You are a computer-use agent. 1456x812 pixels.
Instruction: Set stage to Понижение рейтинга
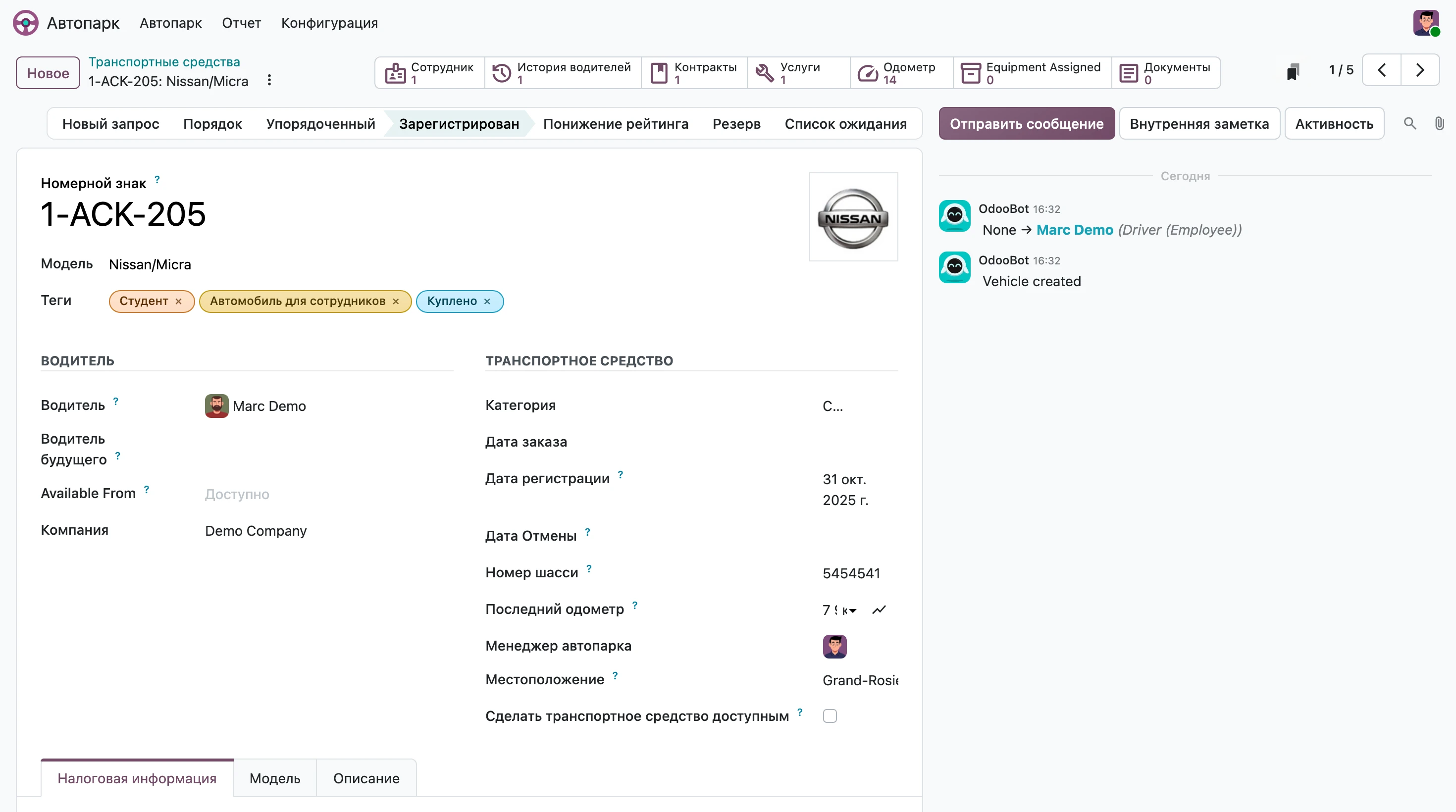(616, 124)
